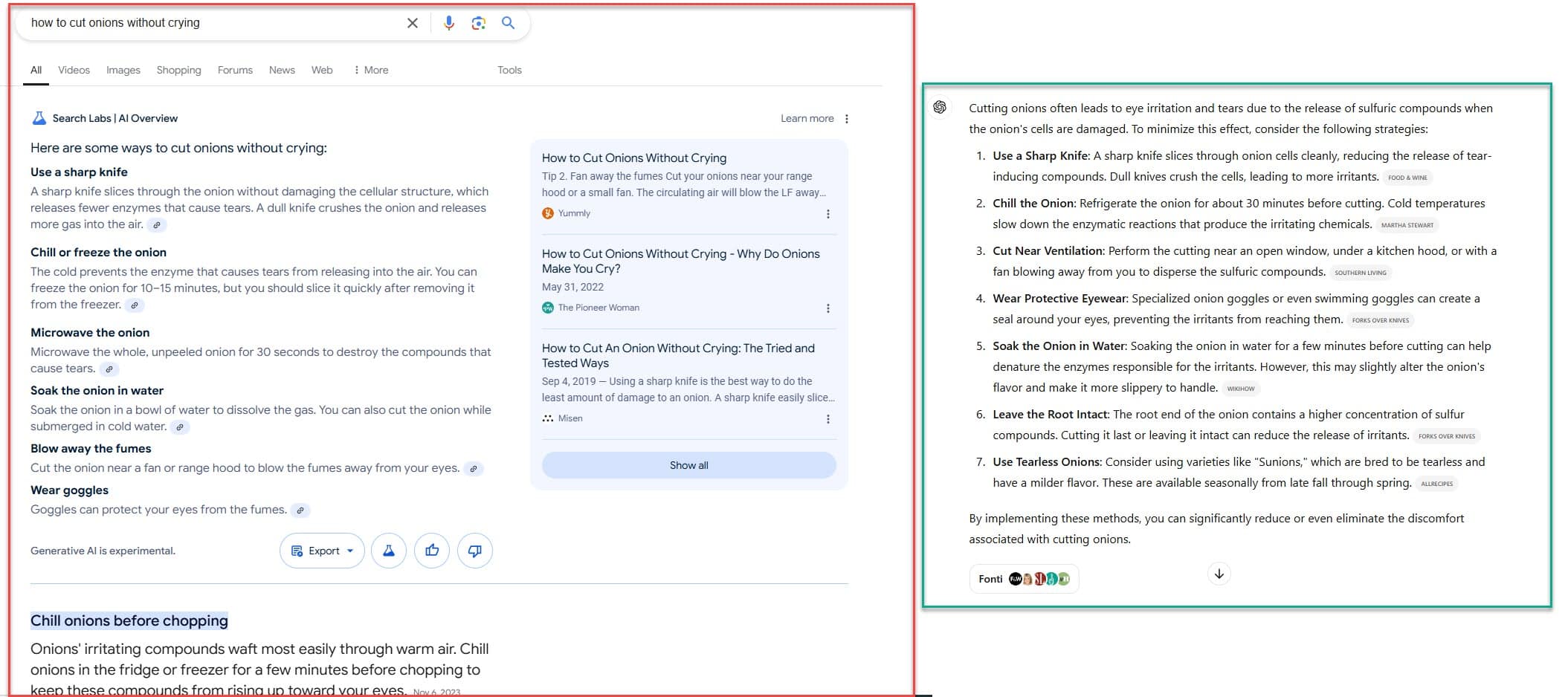Open 'The Tried and Tested Ways' result
This screenshot has height=697, width=1568.
click(678, 355)
